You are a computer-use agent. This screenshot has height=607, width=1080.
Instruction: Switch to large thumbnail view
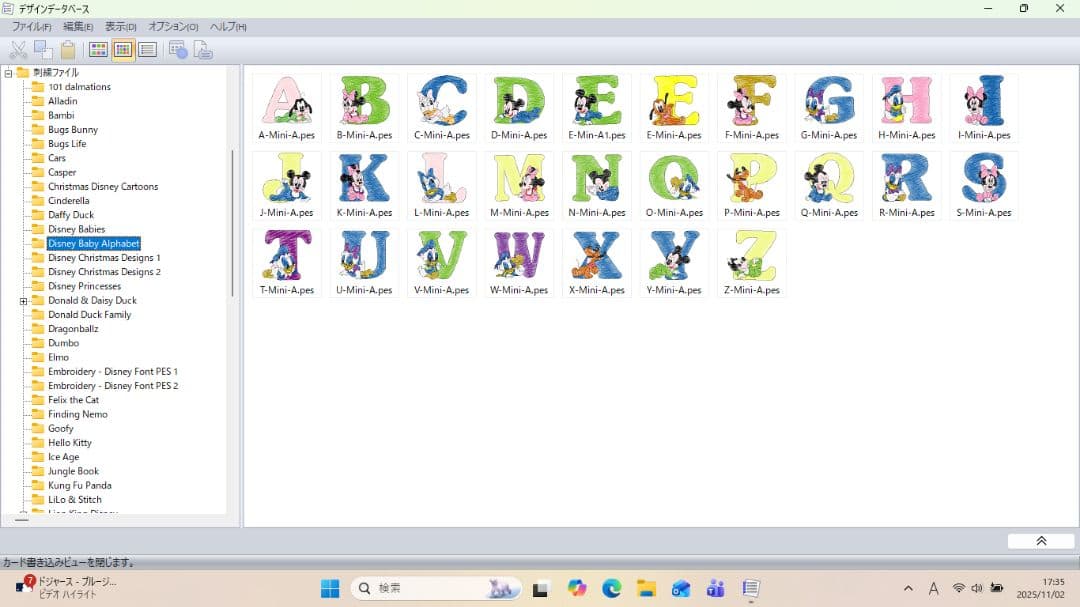[98, 50]
